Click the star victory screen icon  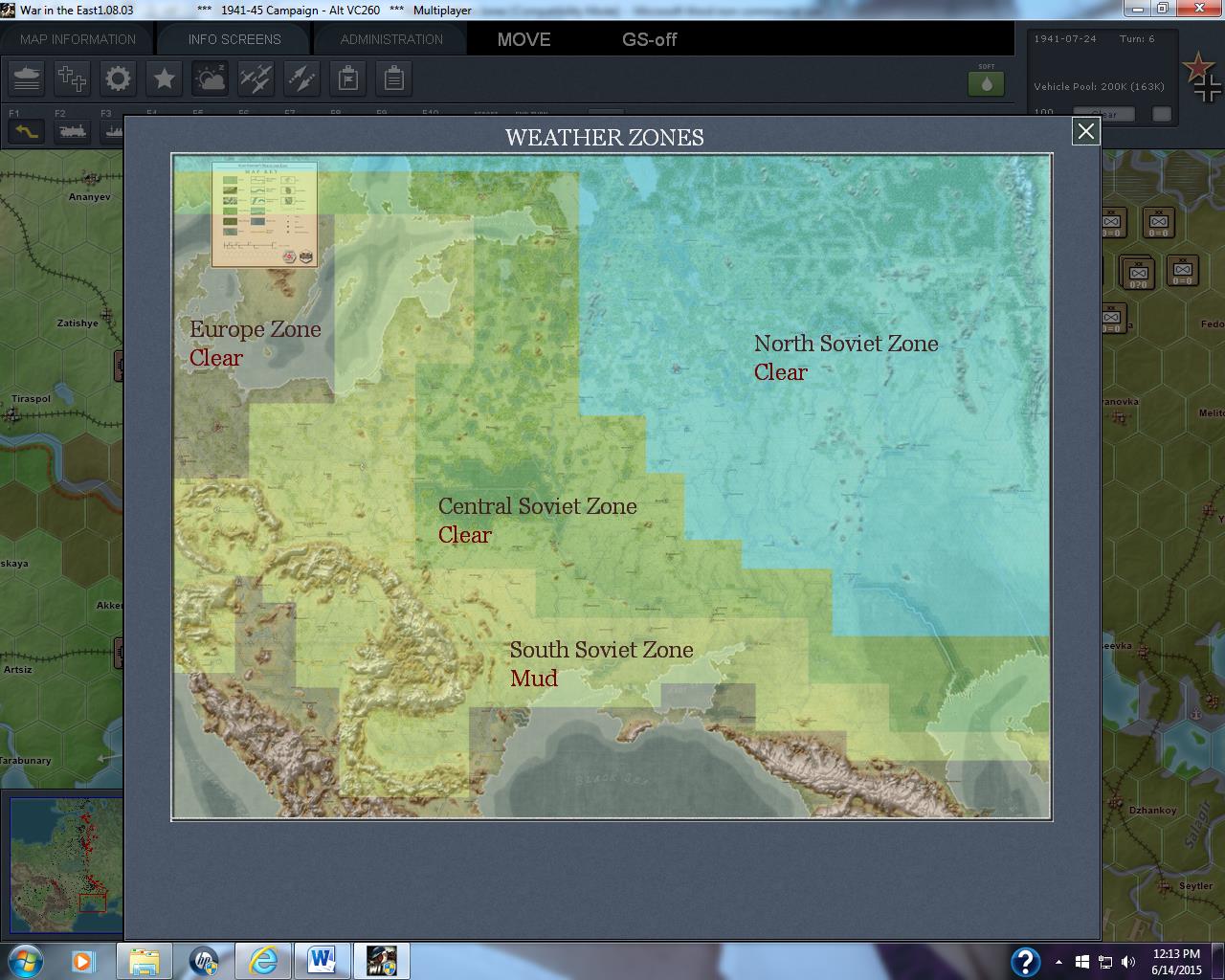(x=165, y=78)
